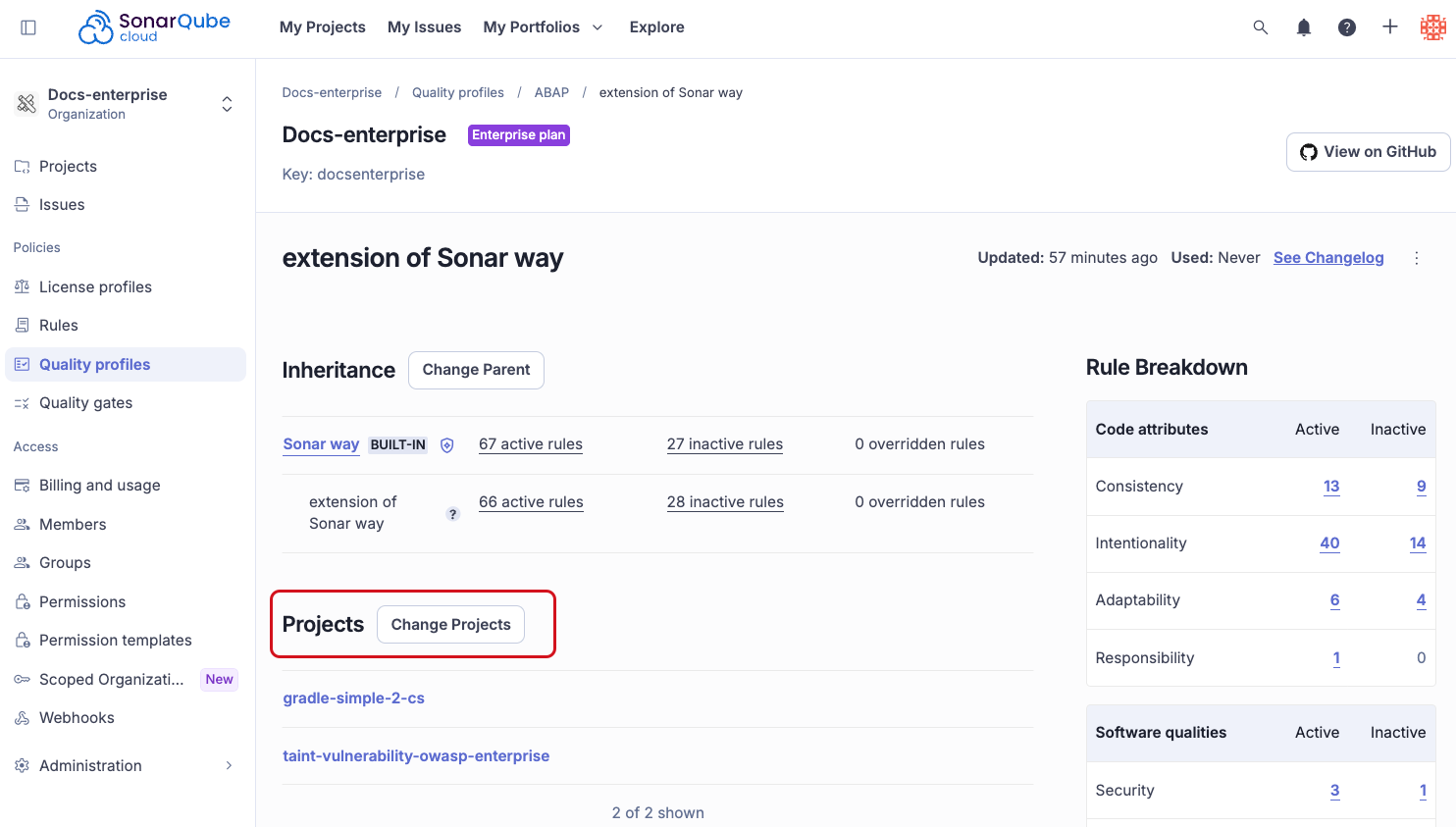
Task: Open the 40 active Intentionality rules
Action: click(1329, 543)
